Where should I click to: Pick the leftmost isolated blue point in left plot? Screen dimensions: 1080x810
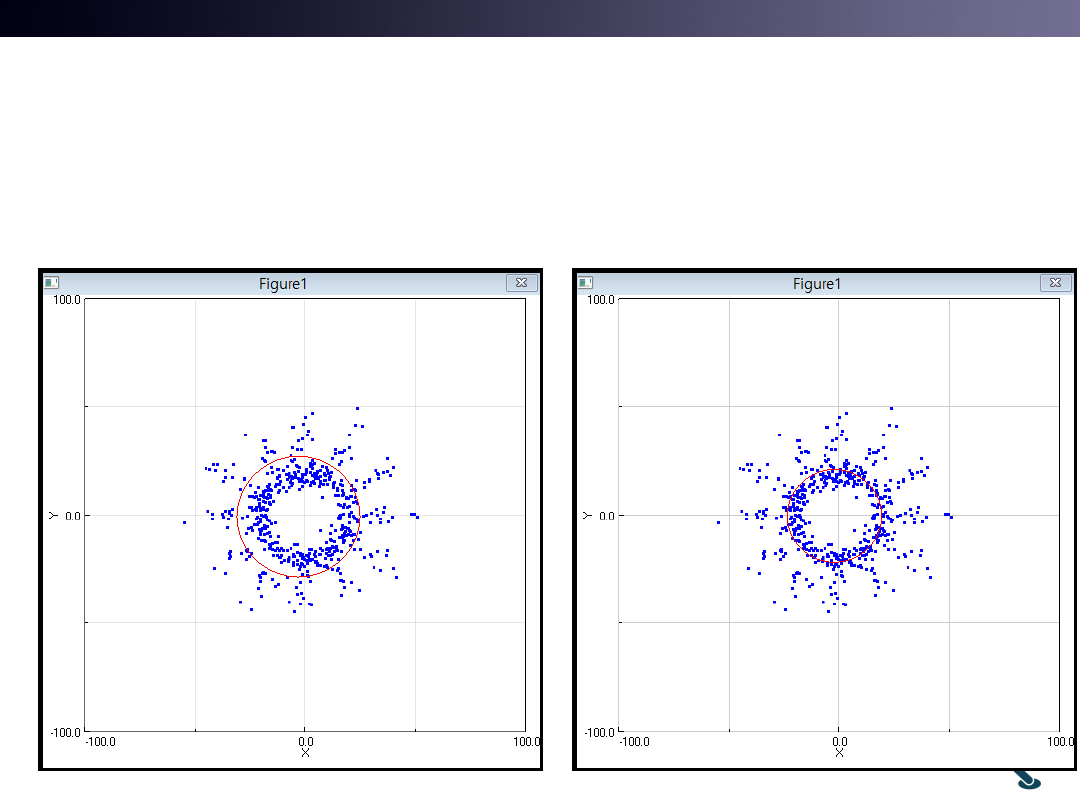pyautogui.click(x=184, y=522)
